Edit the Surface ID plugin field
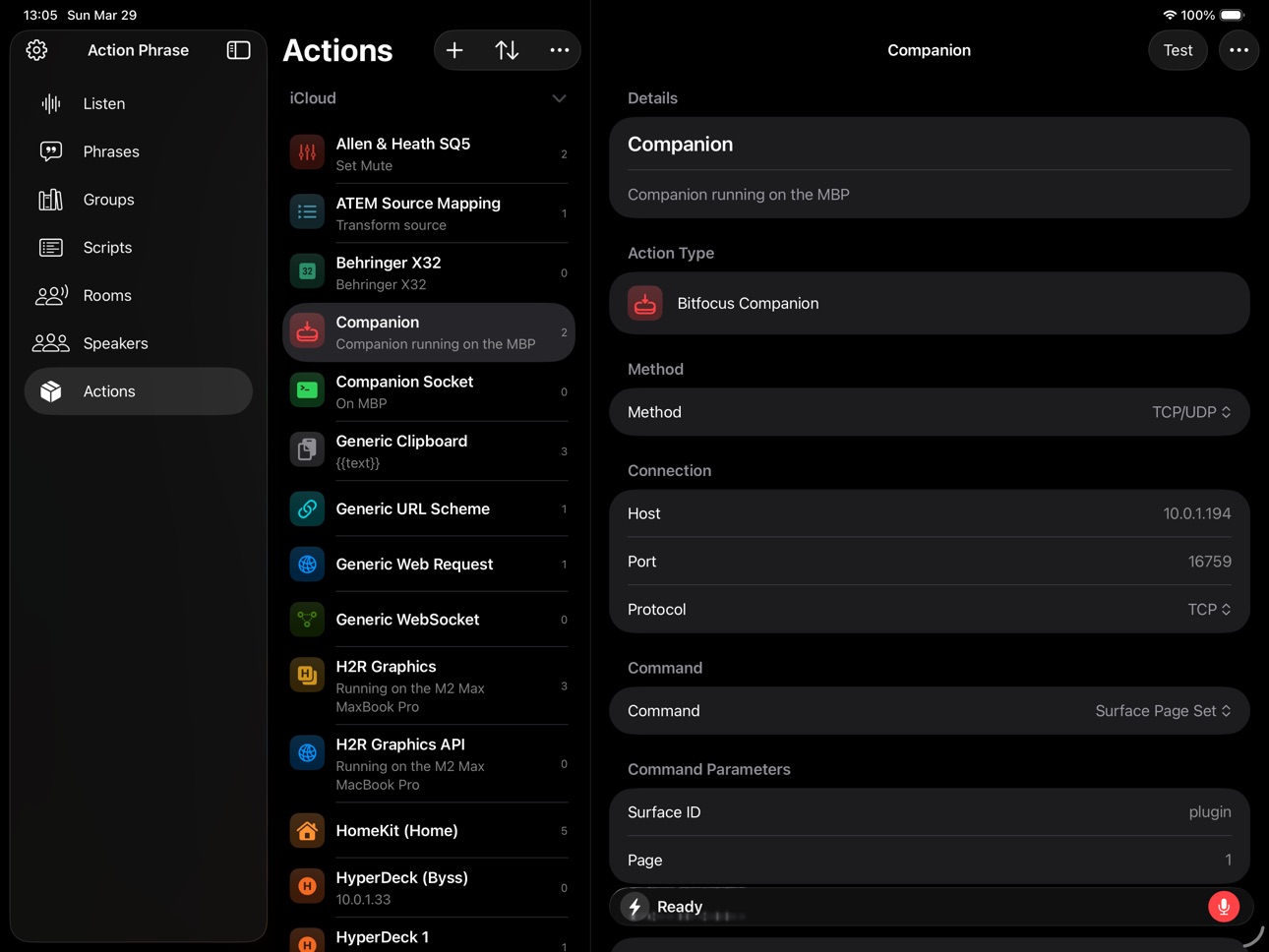The image size is (1269, 952). coord(930,812)
